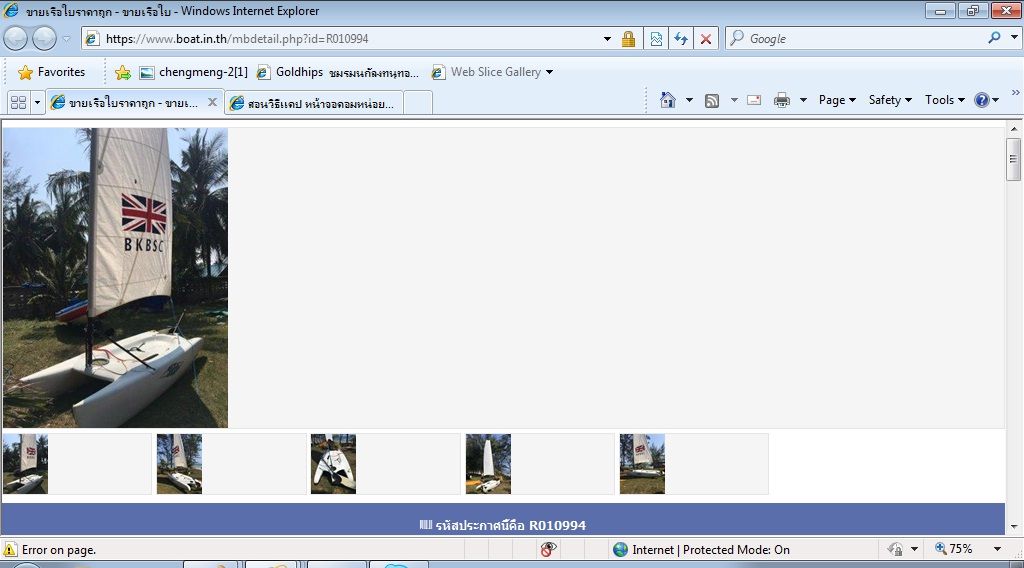Click the Home icon in command bar
The height and width of the screenshot is (568, 1024).
668,100
